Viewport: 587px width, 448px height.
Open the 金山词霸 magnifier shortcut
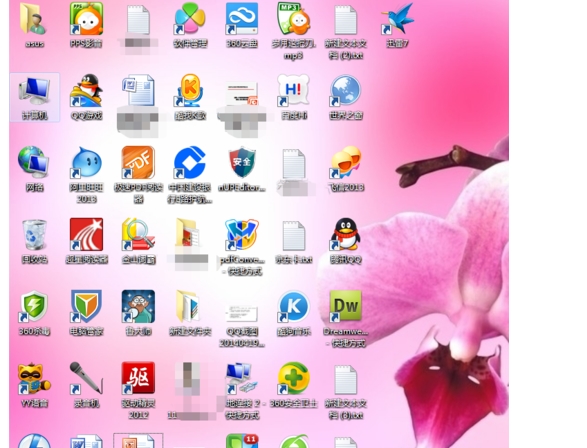[138, 241]
